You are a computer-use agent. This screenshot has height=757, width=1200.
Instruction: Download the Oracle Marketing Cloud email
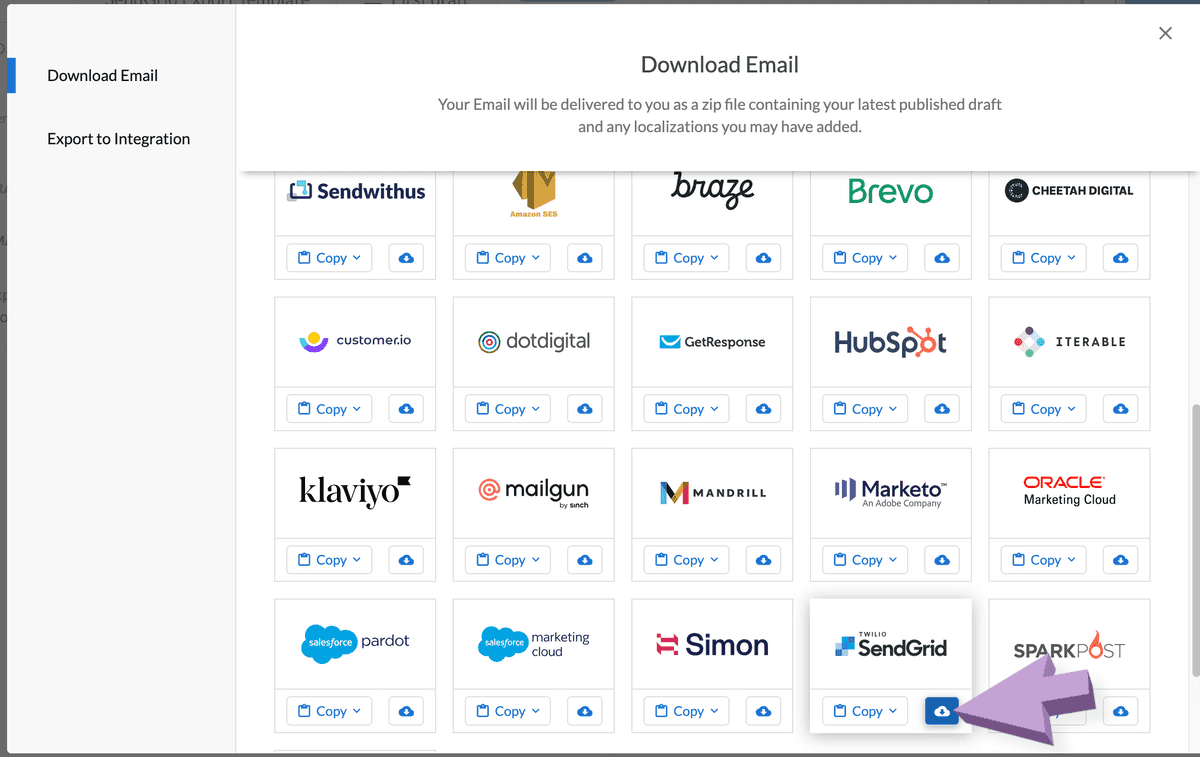pos(1121,560)
